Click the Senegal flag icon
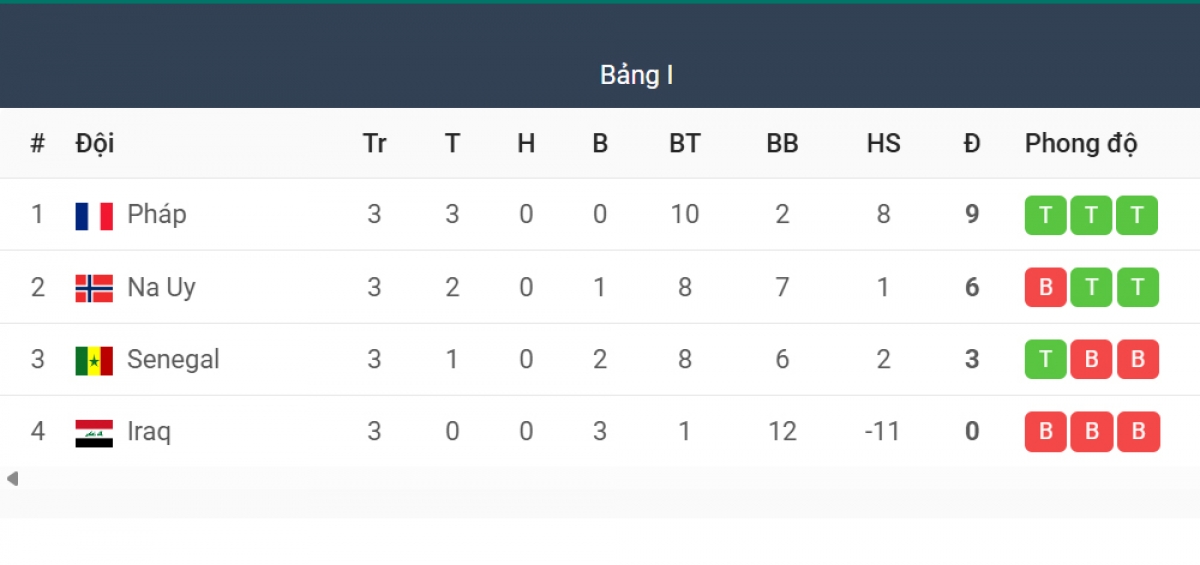 [x=94, y=360]
